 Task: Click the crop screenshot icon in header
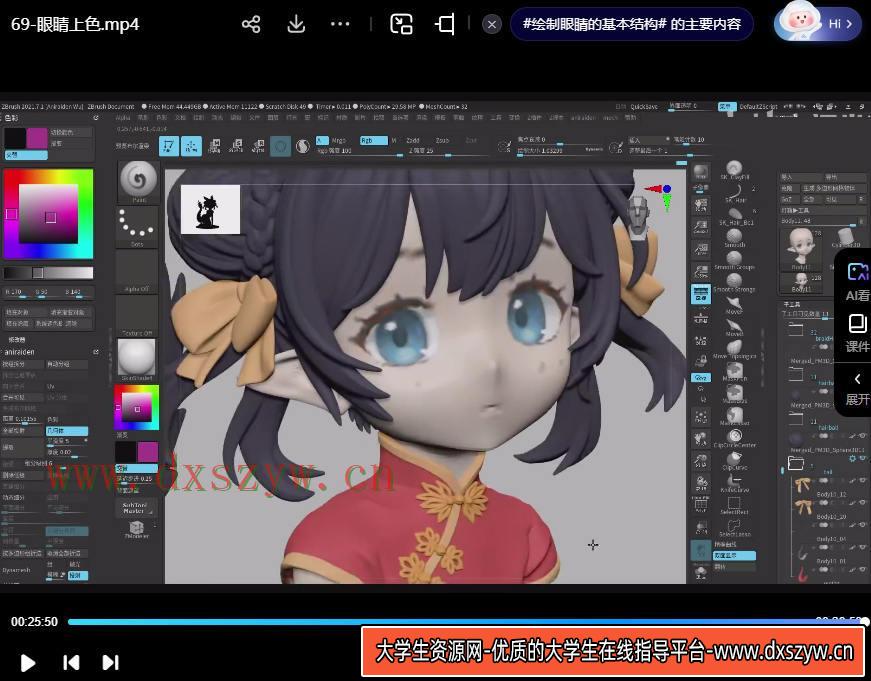coord(445,24)
